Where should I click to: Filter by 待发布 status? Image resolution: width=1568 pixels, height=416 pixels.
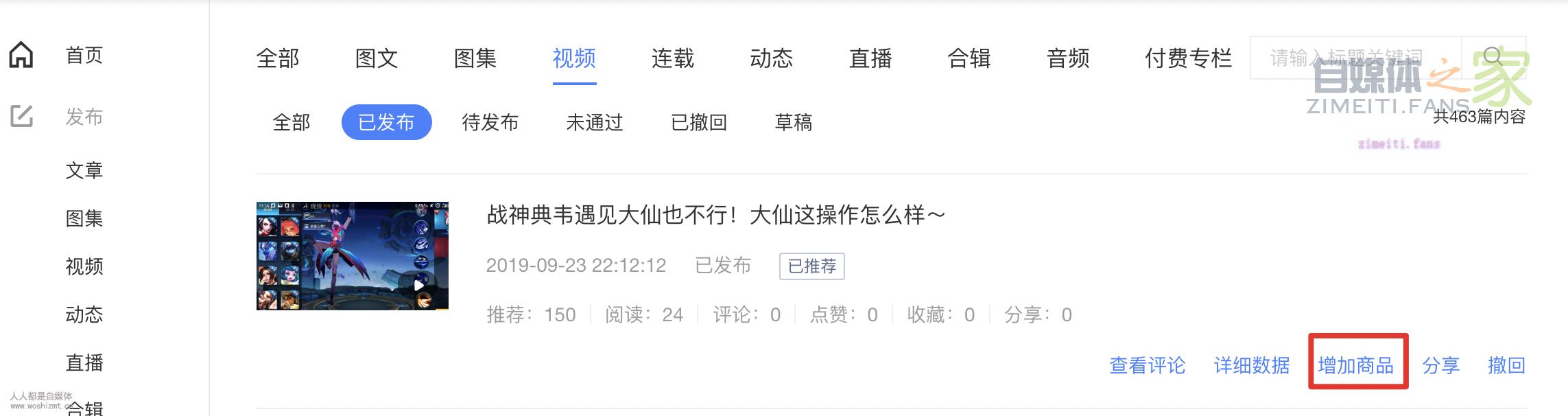(490, 122)
